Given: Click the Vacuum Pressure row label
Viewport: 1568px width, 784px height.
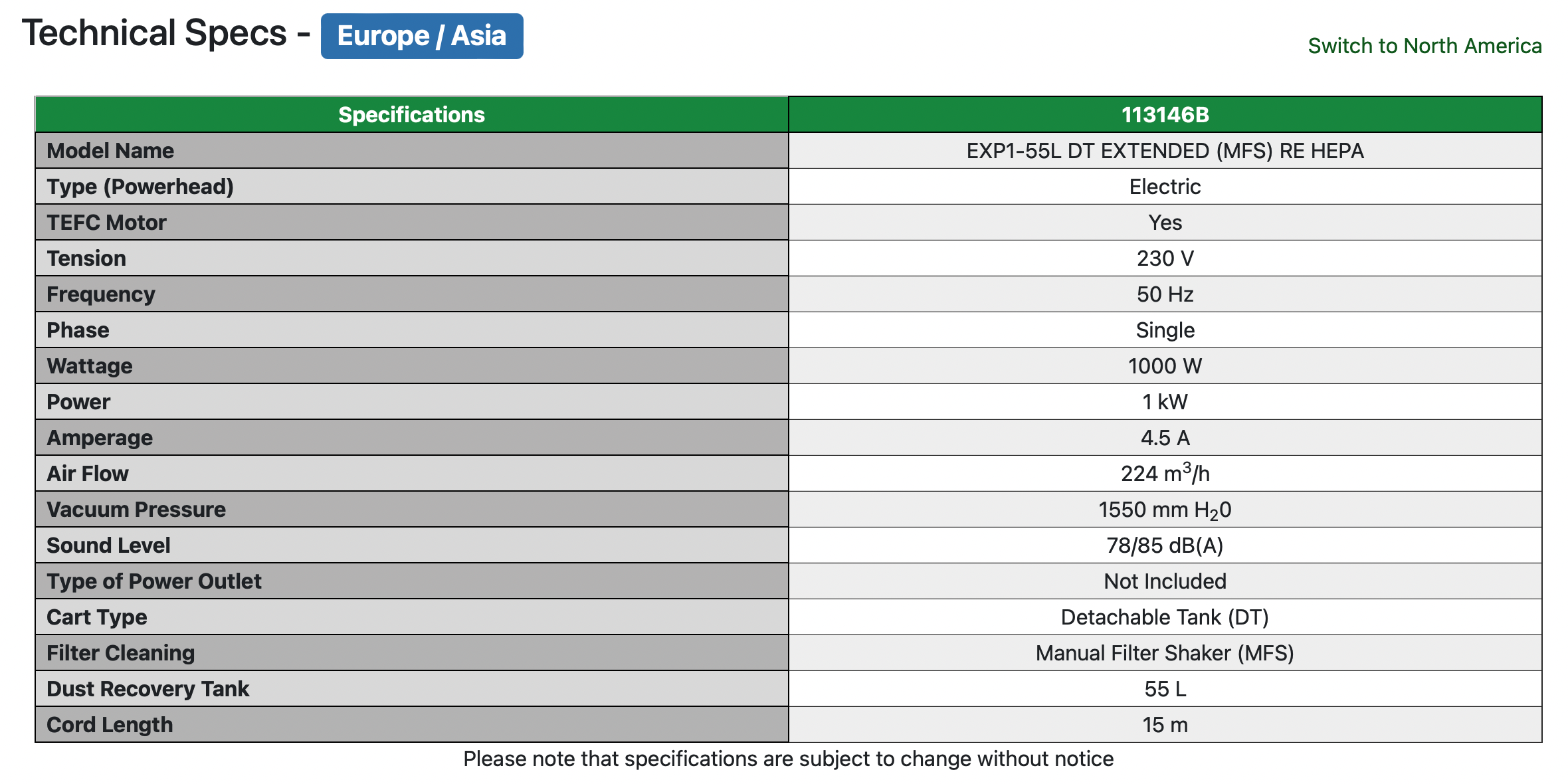Looking at the screenshot, I should coord(136,510).
